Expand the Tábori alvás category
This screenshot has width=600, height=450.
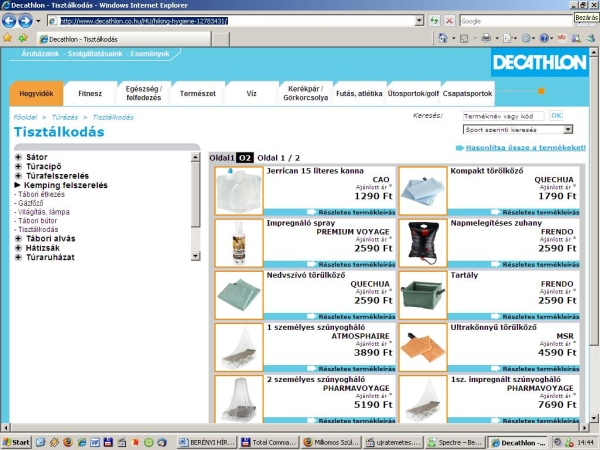click(18, 238)
